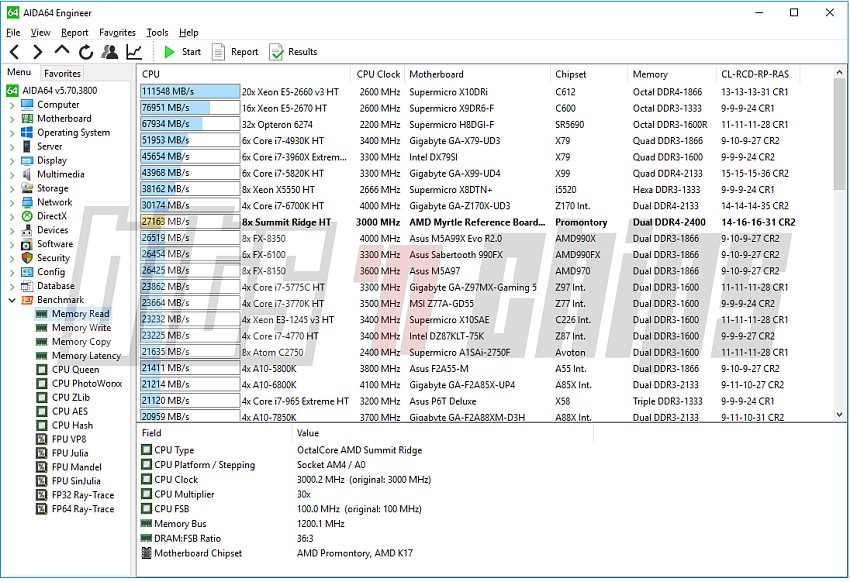Click the Forward navigation arrow

[x=37, y=52]
